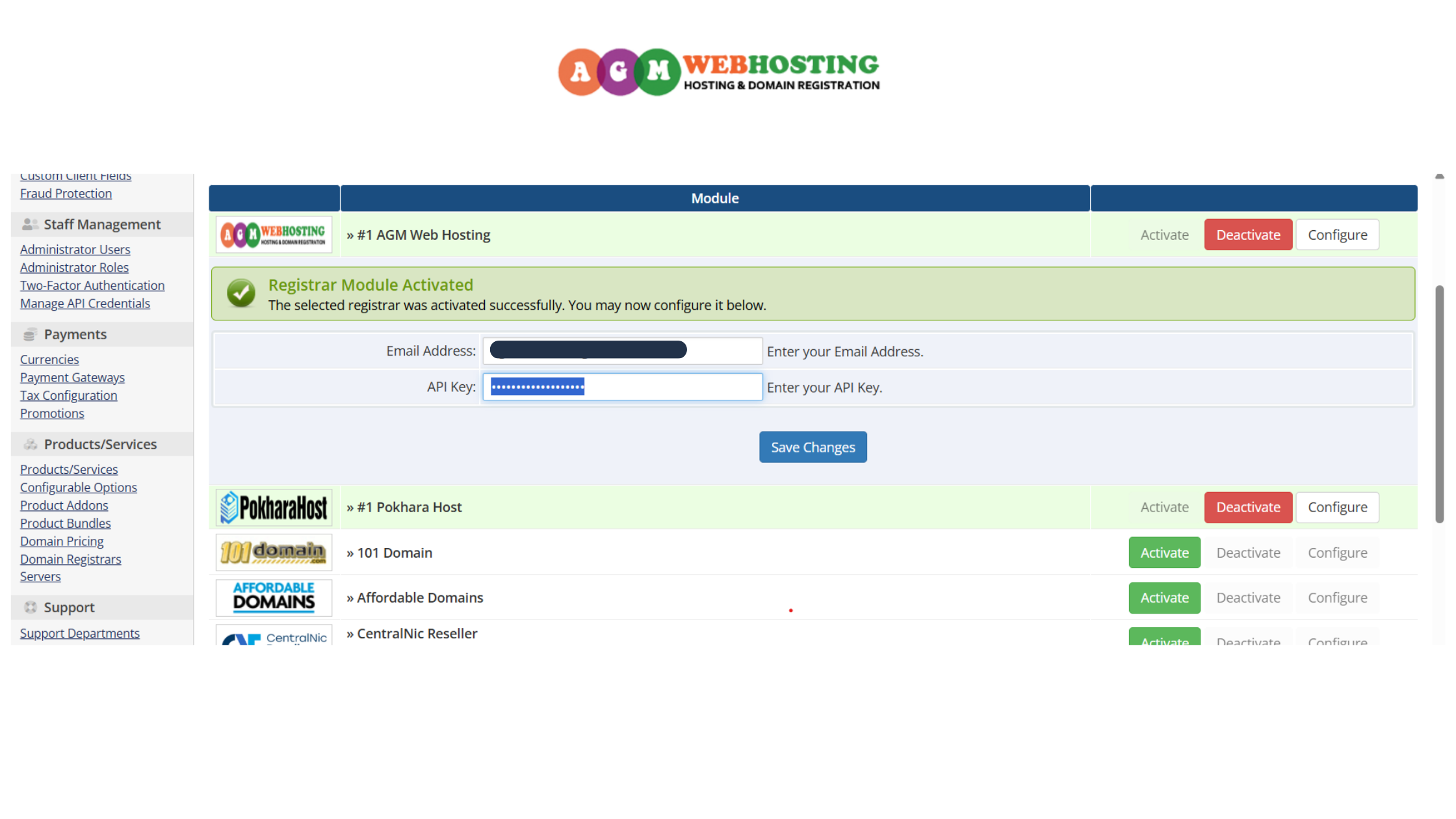The width and height of the screenshot is (1456, 819).
Task: Click the Support section lifebuoy icon
Action: tap(30, 607)
